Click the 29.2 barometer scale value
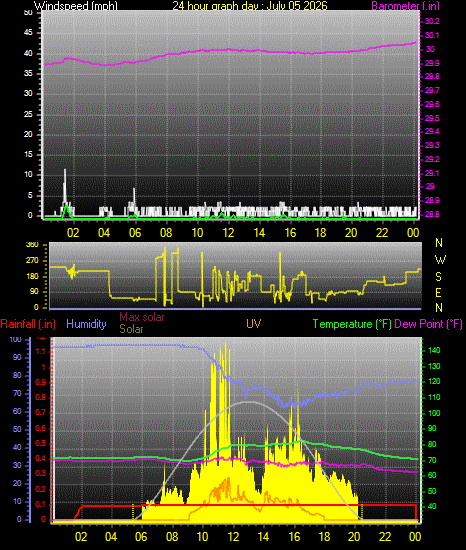Image resolution: width=466 pixels, height=550 pixels. 432,160
